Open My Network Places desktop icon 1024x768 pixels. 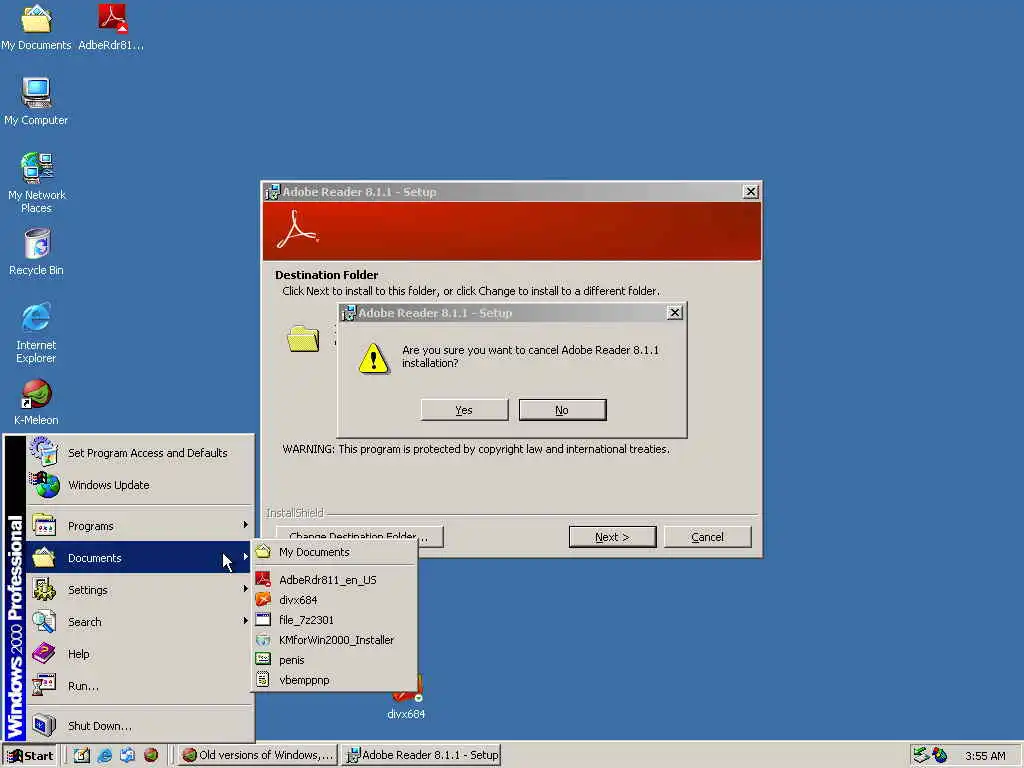click(x=37, y=184)
